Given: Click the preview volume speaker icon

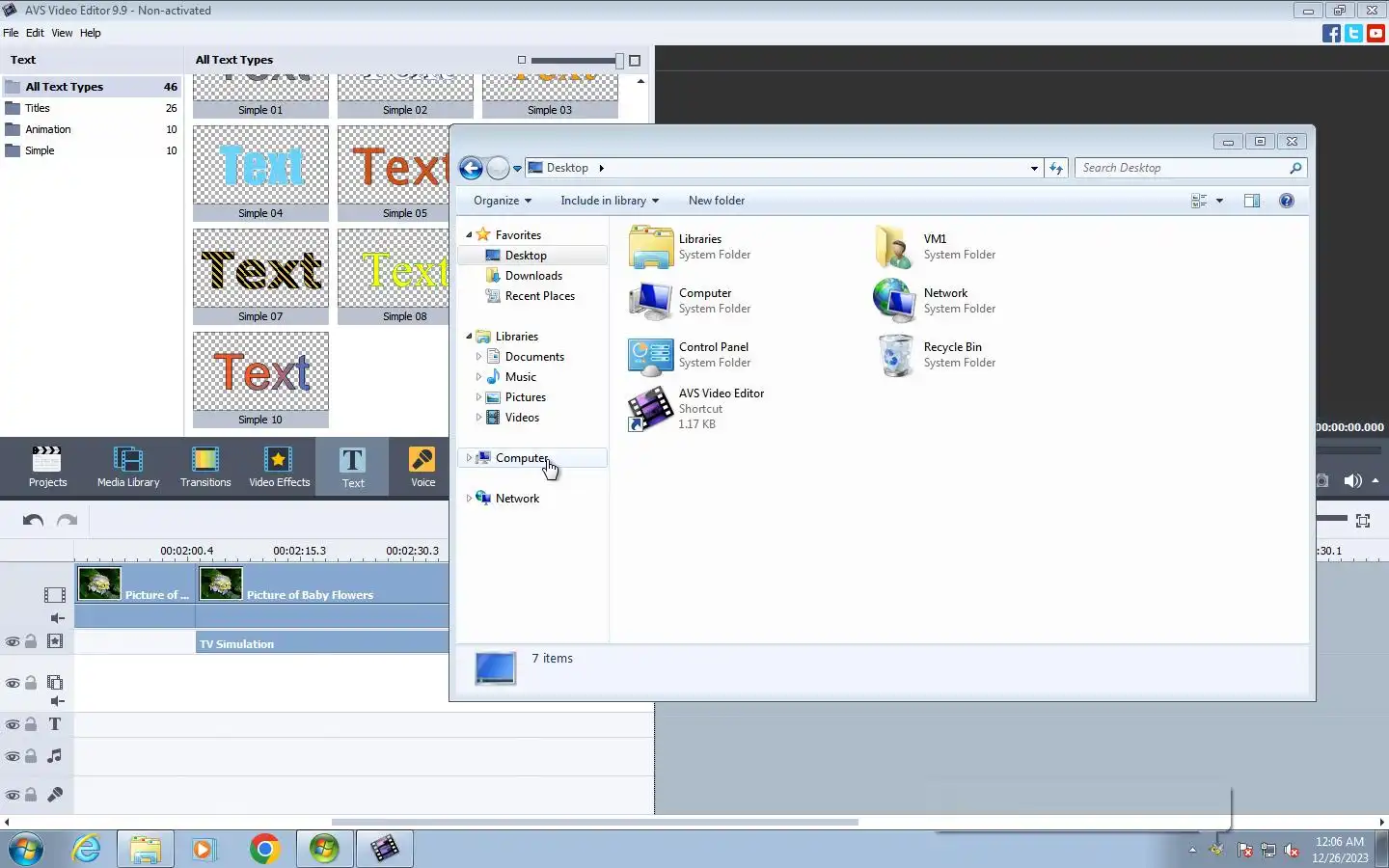Looking at the screenshot, I should point(1353,480).
